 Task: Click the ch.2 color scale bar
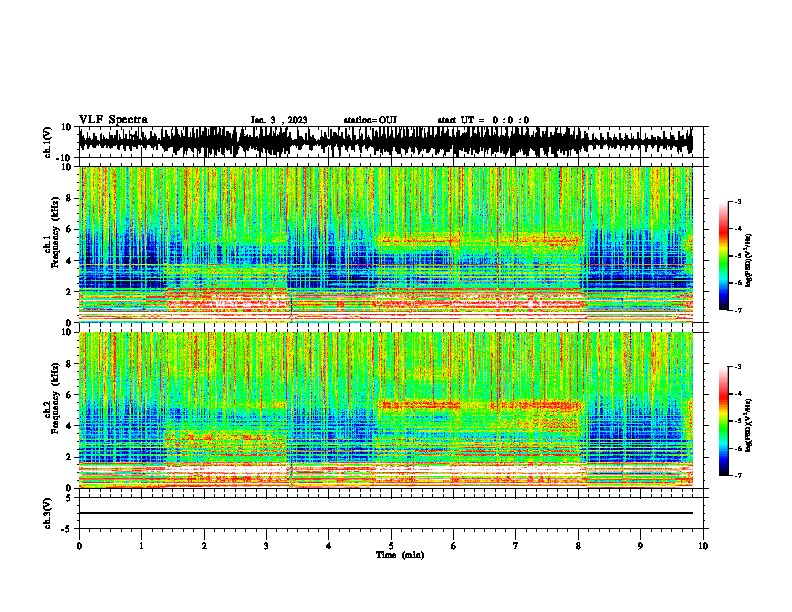pos(724,421)
